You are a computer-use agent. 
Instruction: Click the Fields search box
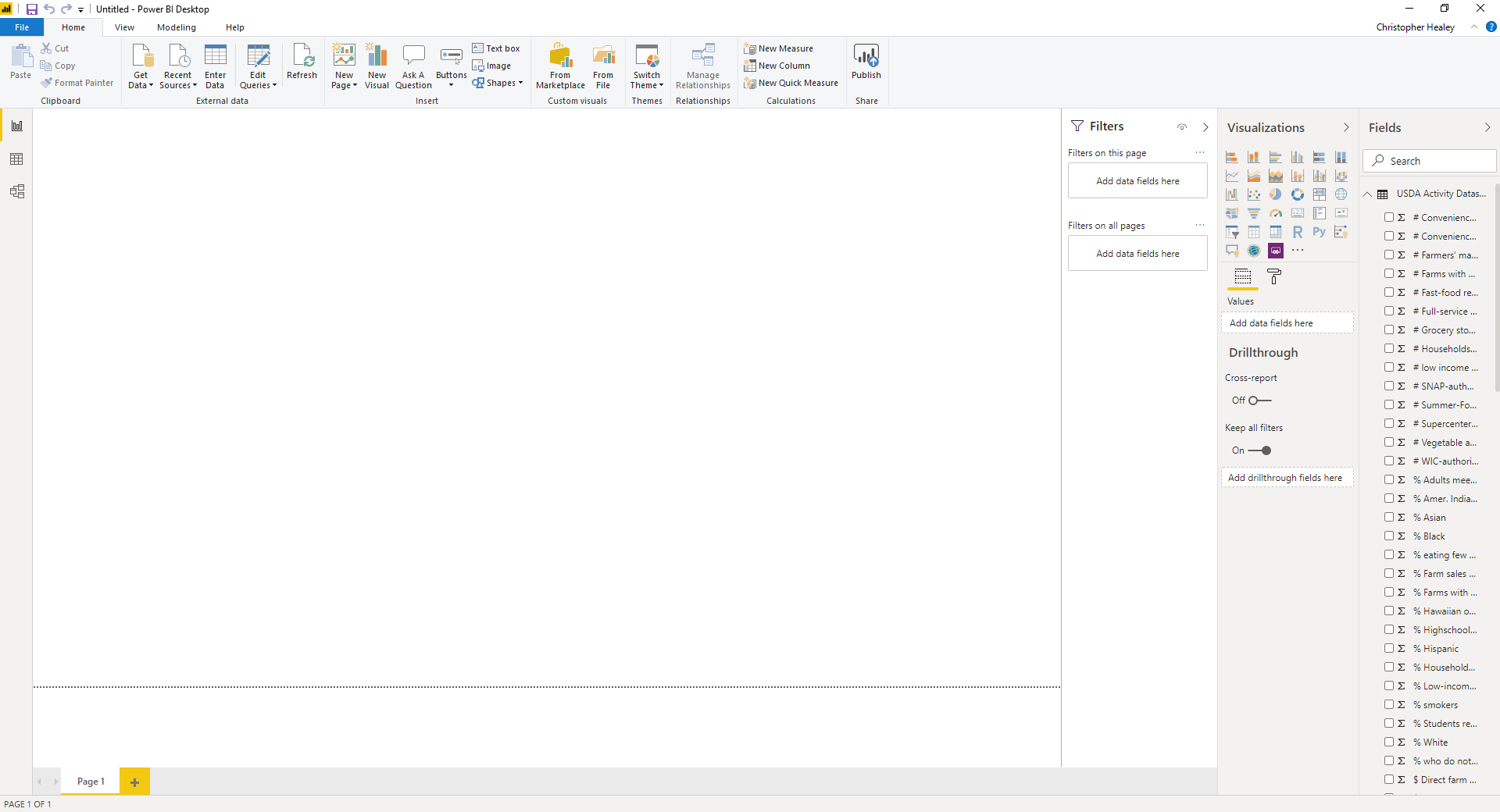pos(1430,161)
